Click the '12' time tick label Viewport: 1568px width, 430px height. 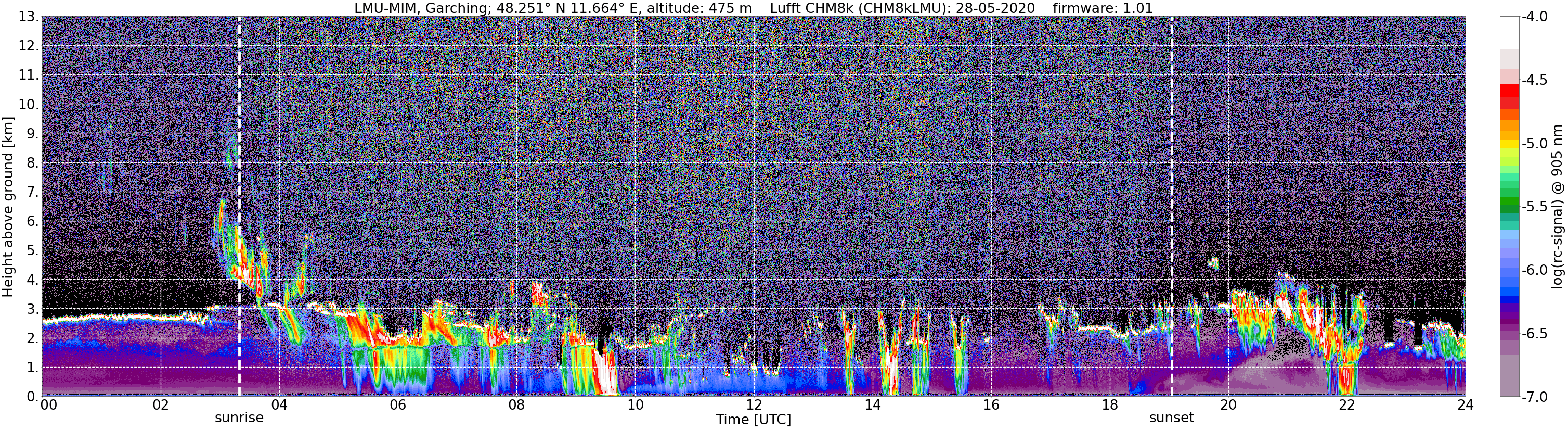click(754, 405)
